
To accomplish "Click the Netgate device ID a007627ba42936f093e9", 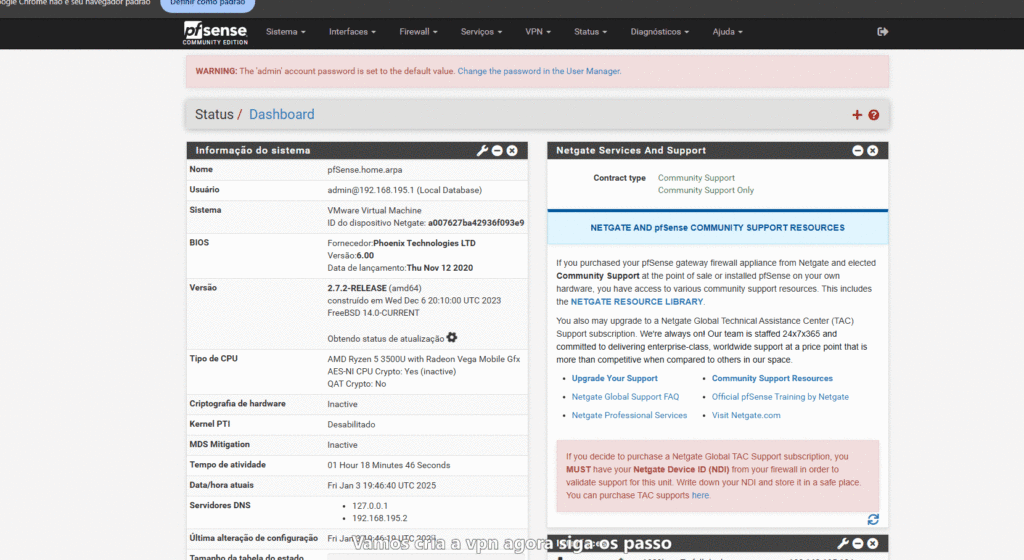I will 475,223.
